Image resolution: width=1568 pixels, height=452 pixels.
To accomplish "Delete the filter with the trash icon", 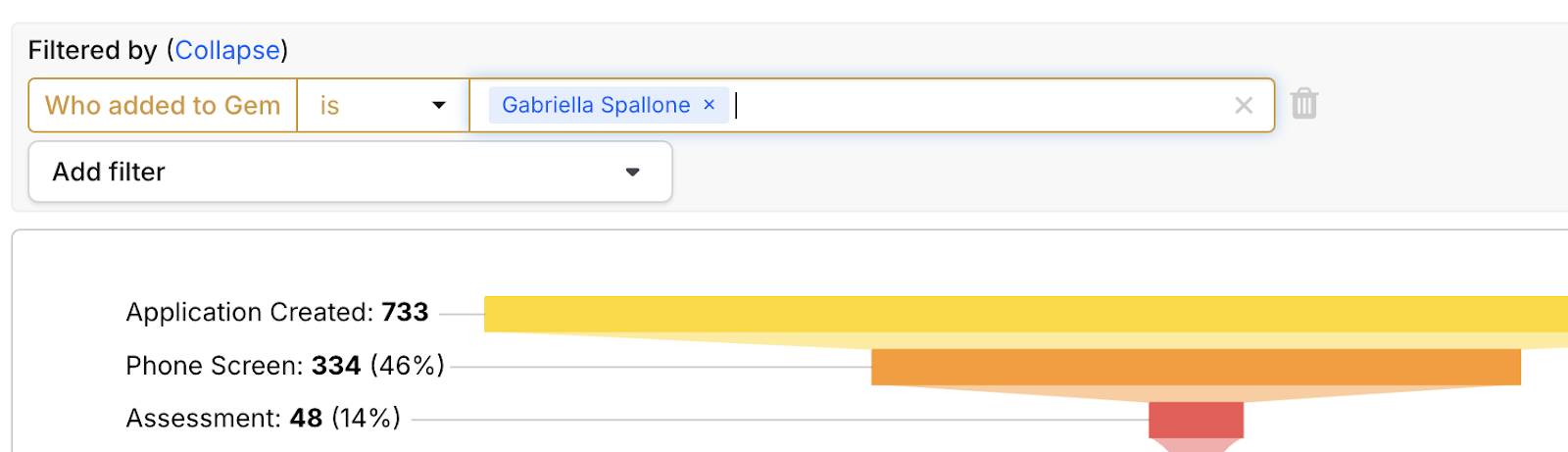I will (x=1303, y=104).
